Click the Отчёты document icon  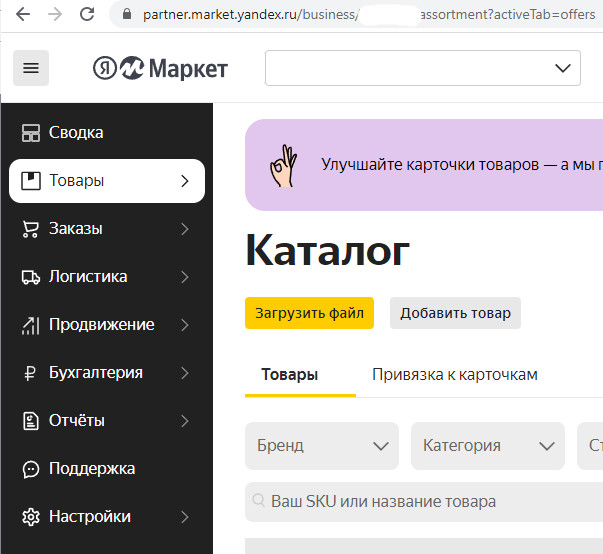(x=31, y=421)
